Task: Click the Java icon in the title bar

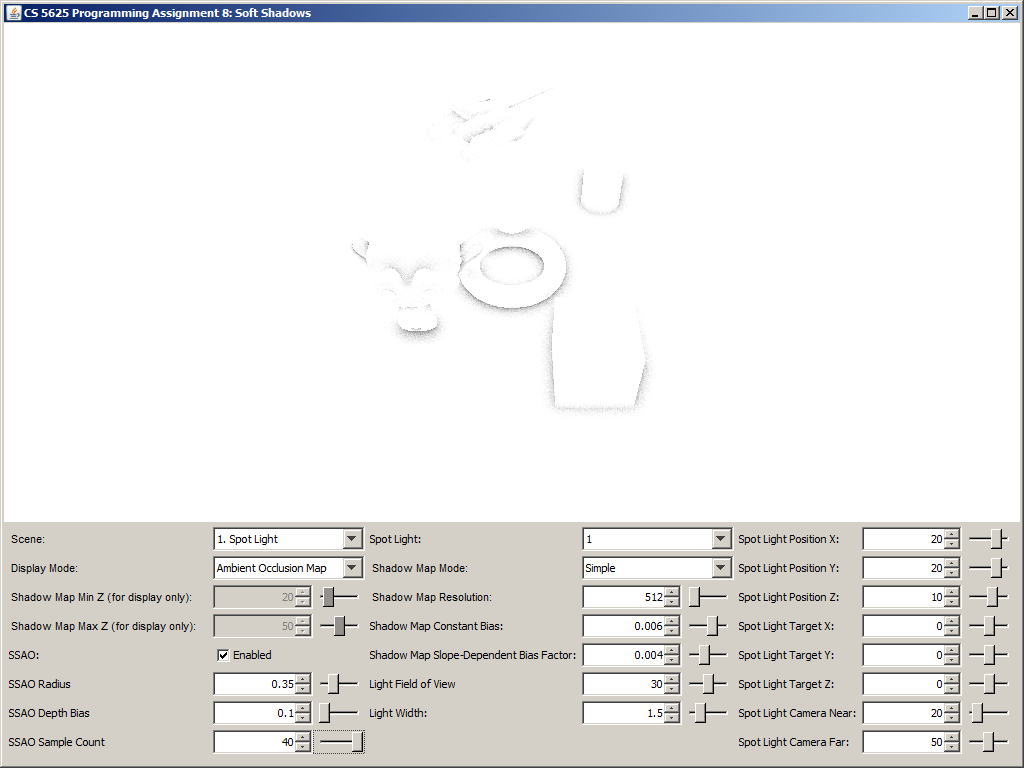Action: click(x=14, y=12)
